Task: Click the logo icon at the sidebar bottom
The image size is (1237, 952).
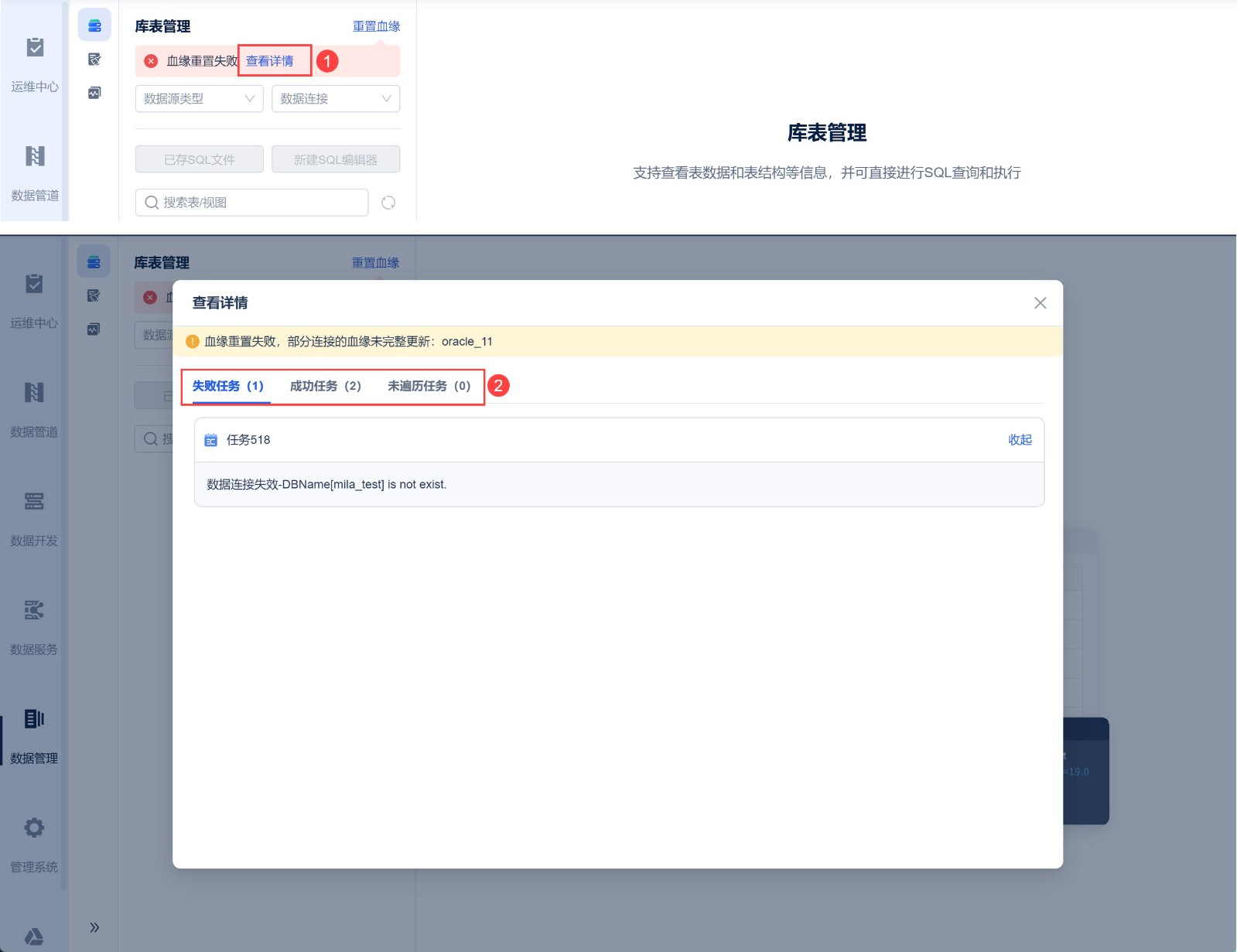Action: point(34,937)
